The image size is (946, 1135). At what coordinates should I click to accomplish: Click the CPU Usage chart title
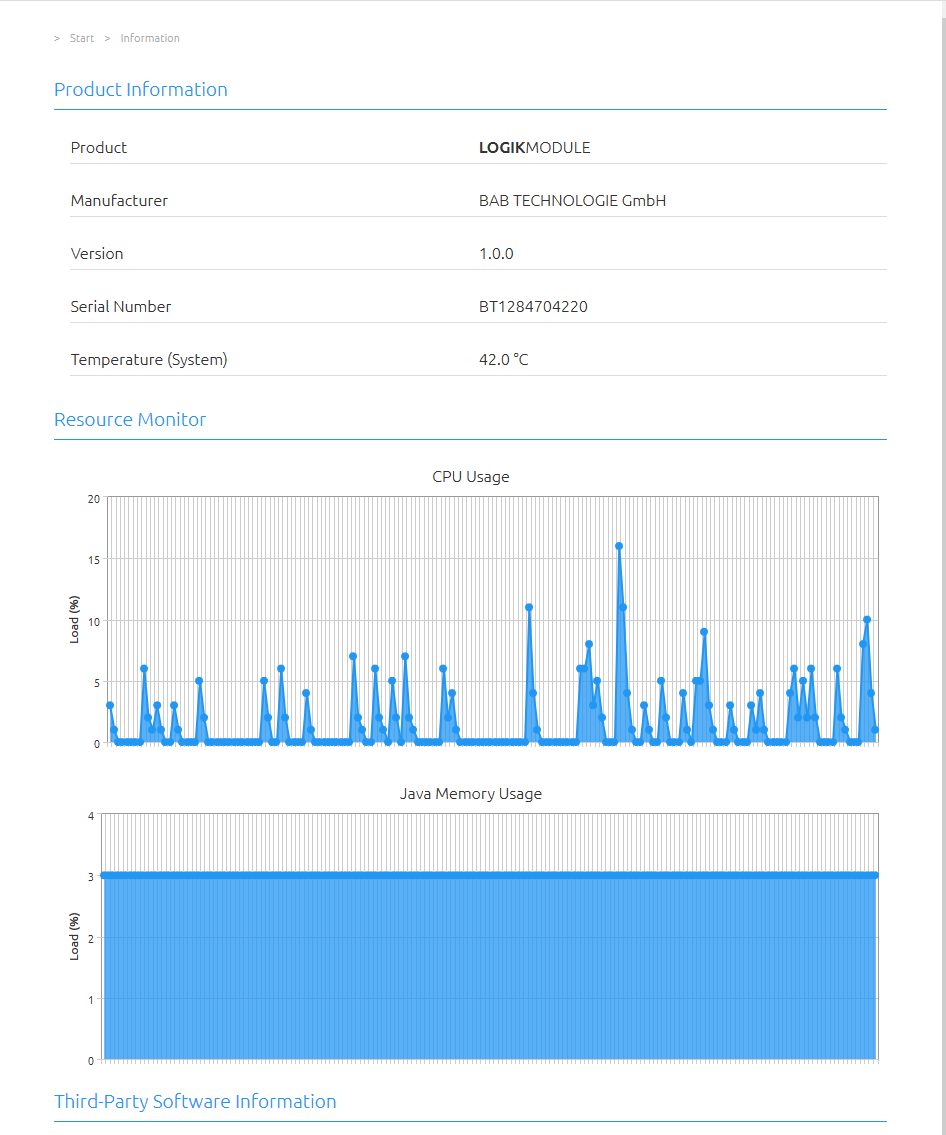click(x=471, y=477)
